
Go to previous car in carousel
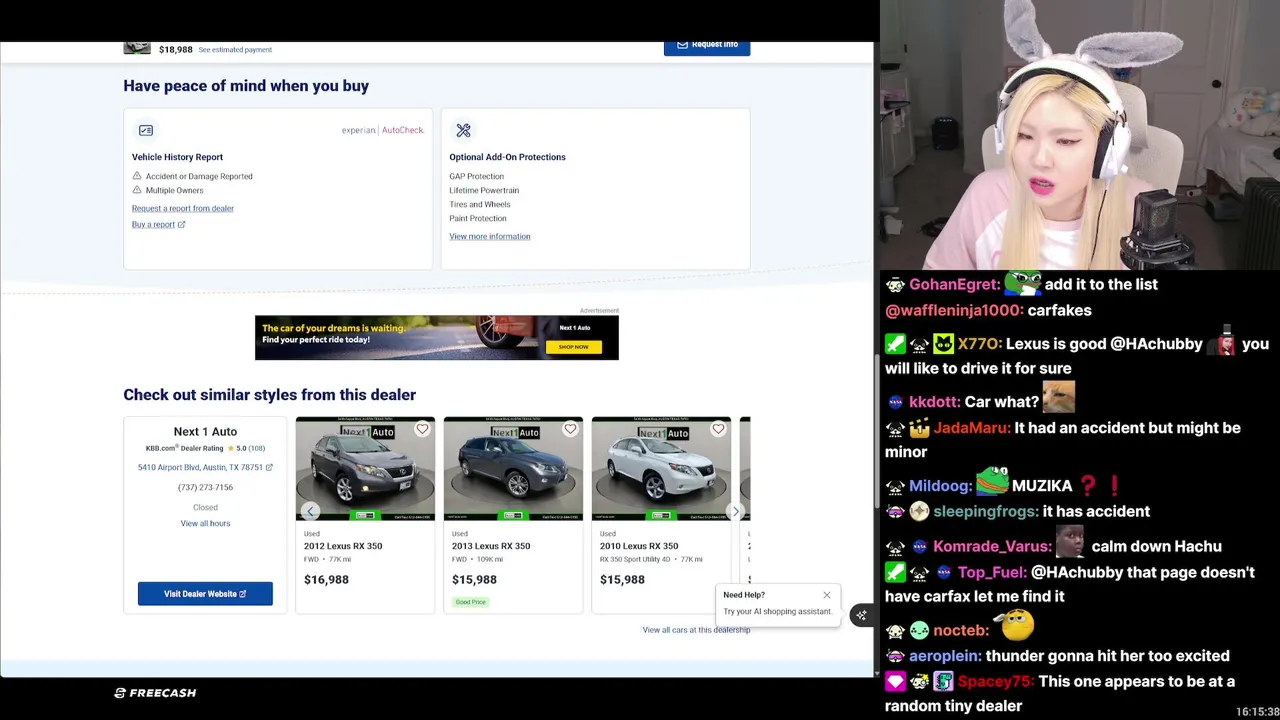pyautogui.click(x=310, y=511)
